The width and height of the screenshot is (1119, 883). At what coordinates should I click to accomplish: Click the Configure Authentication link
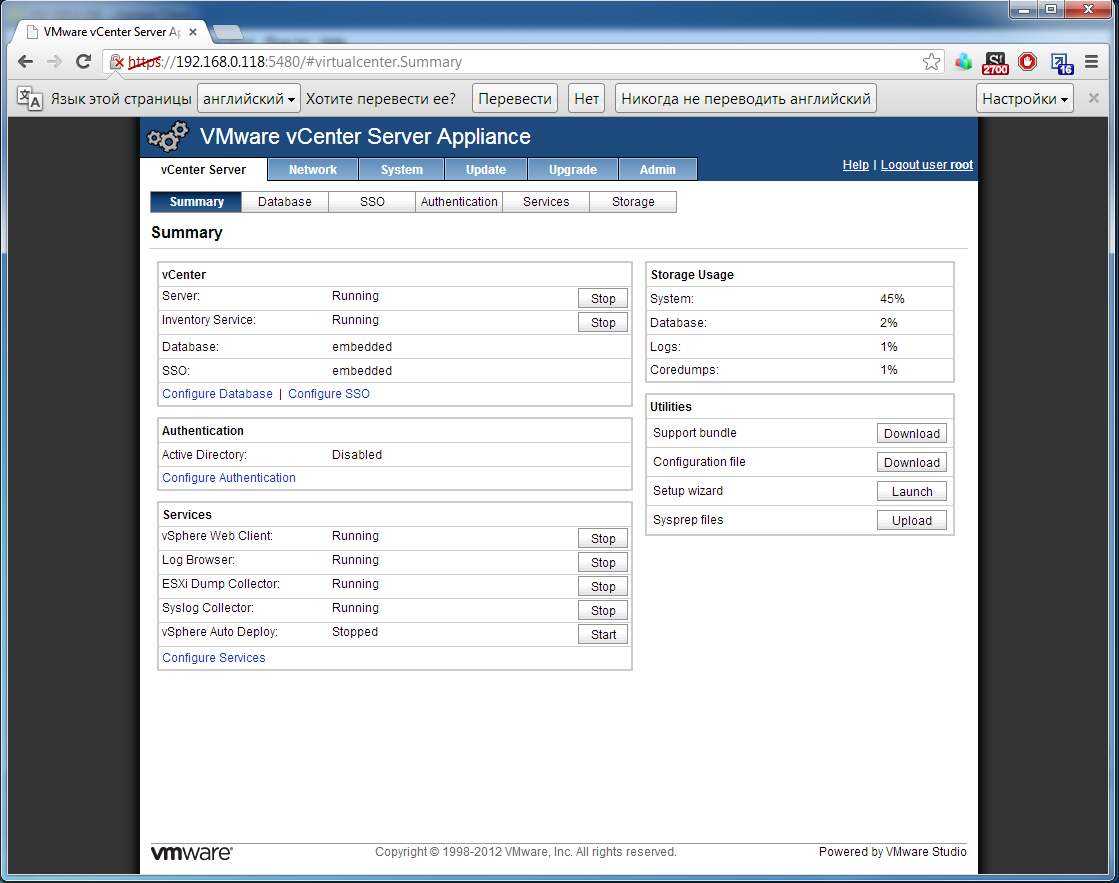pyautogui.click(x=229, y=478)
